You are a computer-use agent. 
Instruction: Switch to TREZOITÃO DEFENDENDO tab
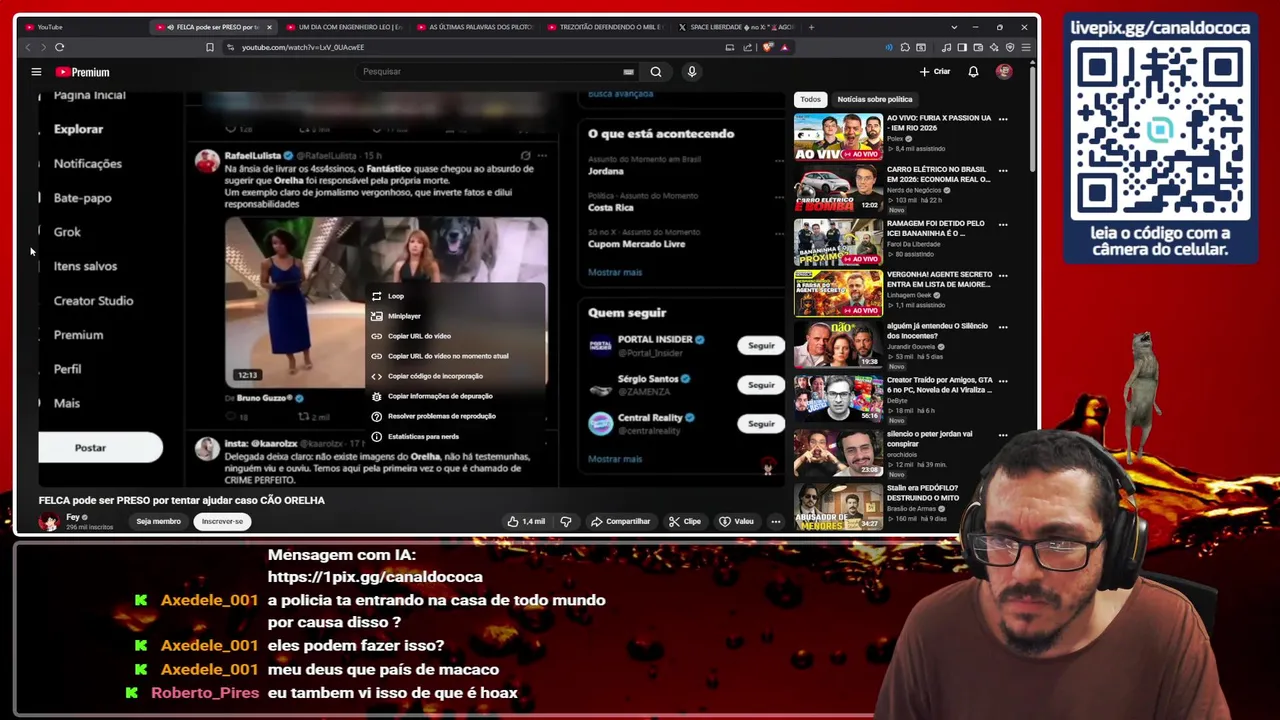click(x=605, y=27)
